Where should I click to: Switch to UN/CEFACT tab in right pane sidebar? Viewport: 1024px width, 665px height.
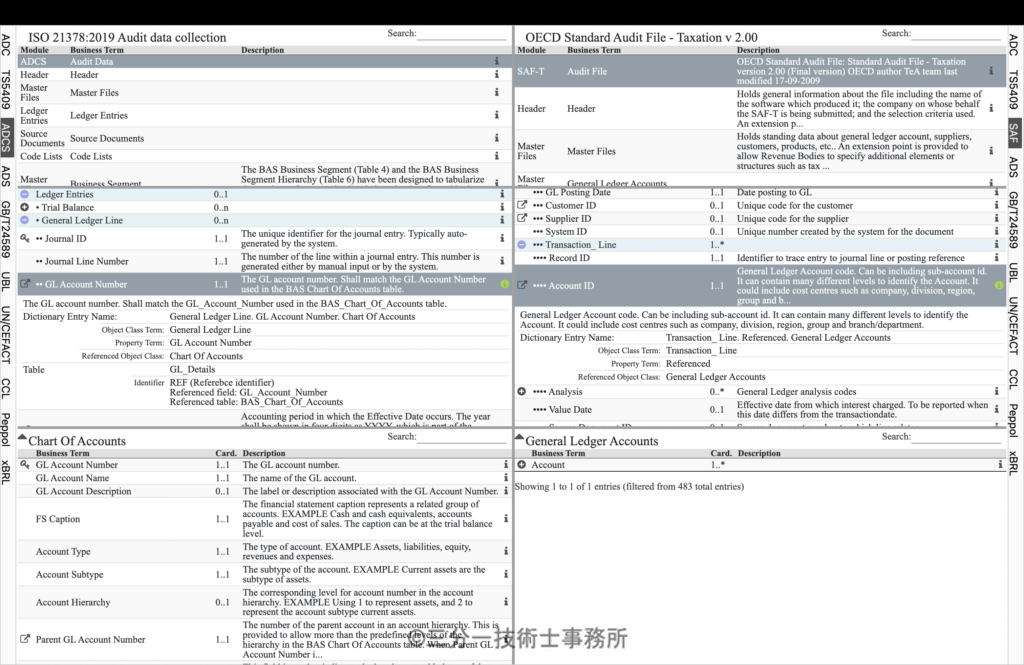click(1013, 326)
